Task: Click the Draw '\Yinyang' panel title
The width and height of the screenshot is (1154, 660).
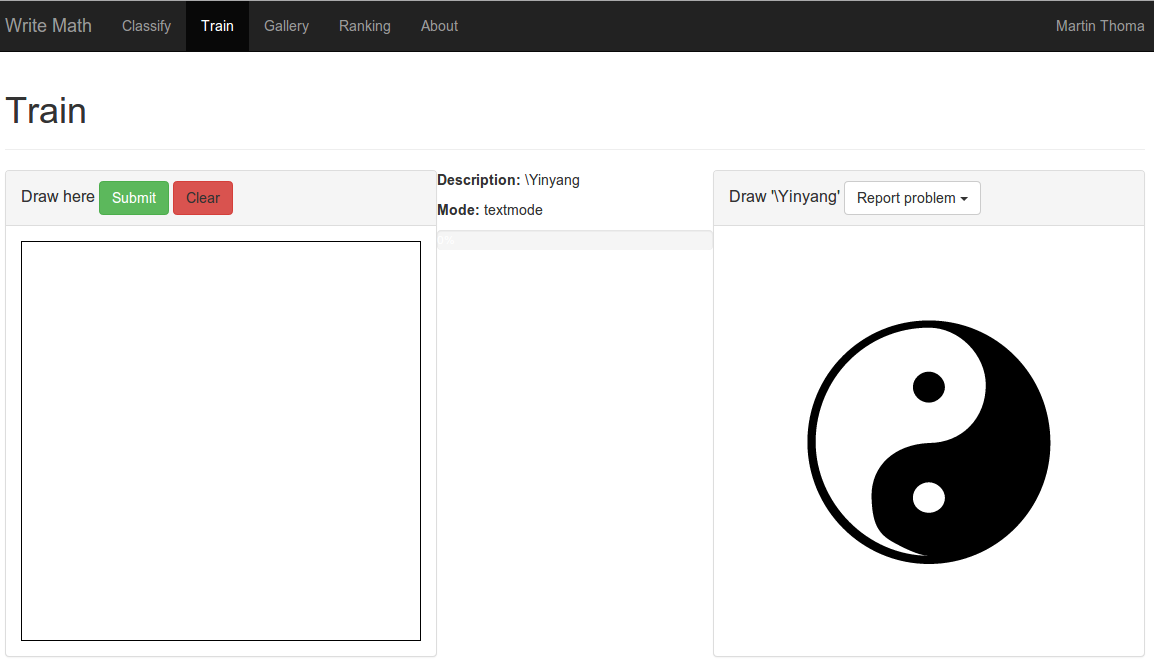Action: [x=784, y=197]
